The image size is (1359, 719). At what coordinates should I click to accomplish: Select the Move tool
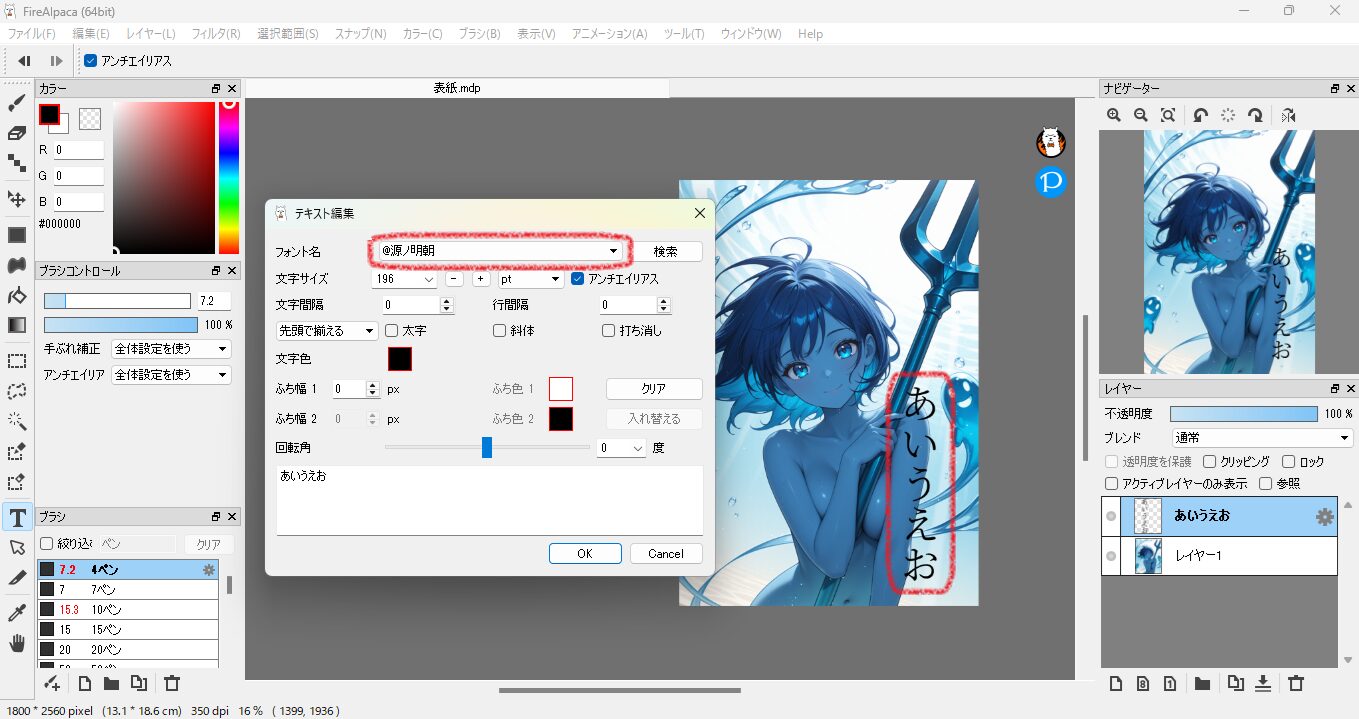pyautogui.click(x=17, y=199)
